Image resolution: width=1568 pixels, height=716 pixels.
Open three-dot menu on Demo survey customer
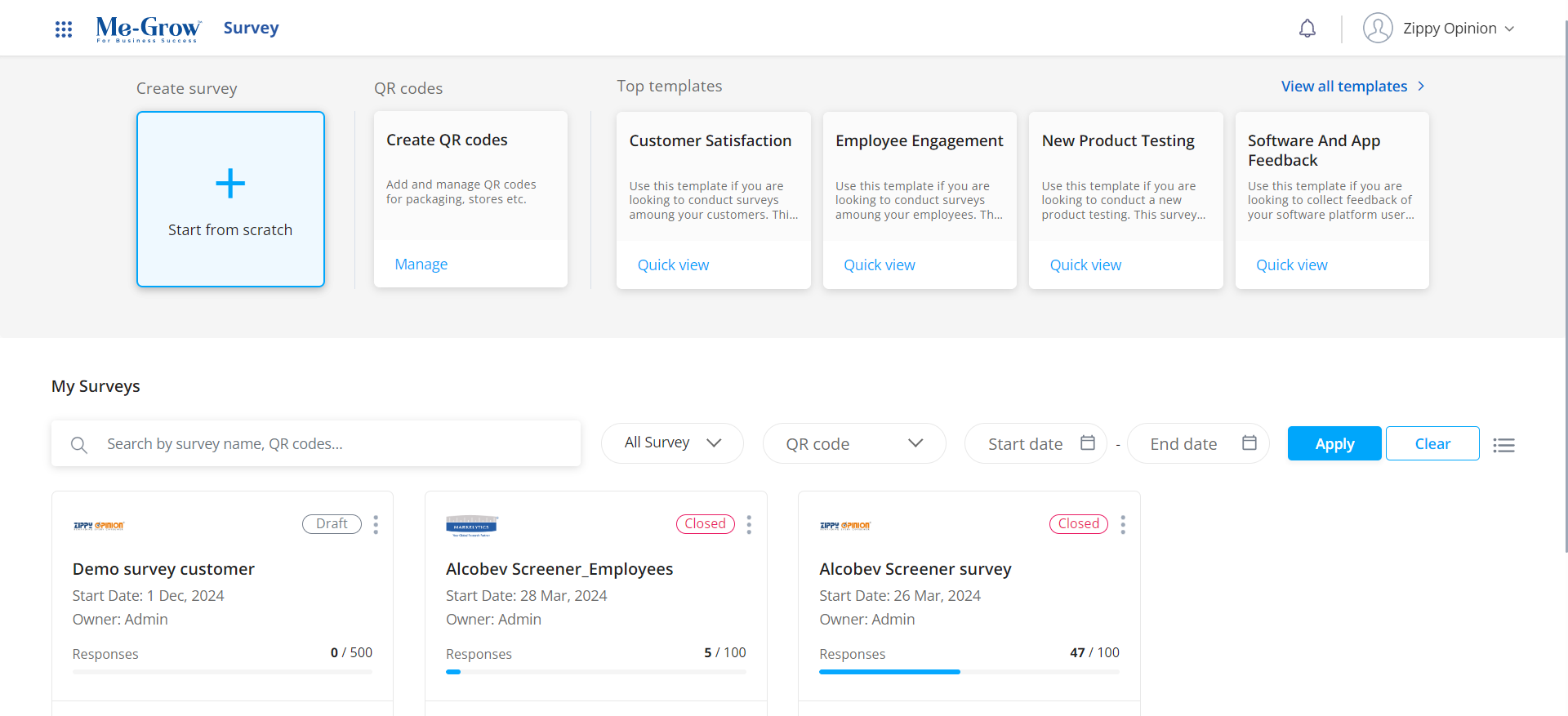pyautogui.click(x=376, y=524)
